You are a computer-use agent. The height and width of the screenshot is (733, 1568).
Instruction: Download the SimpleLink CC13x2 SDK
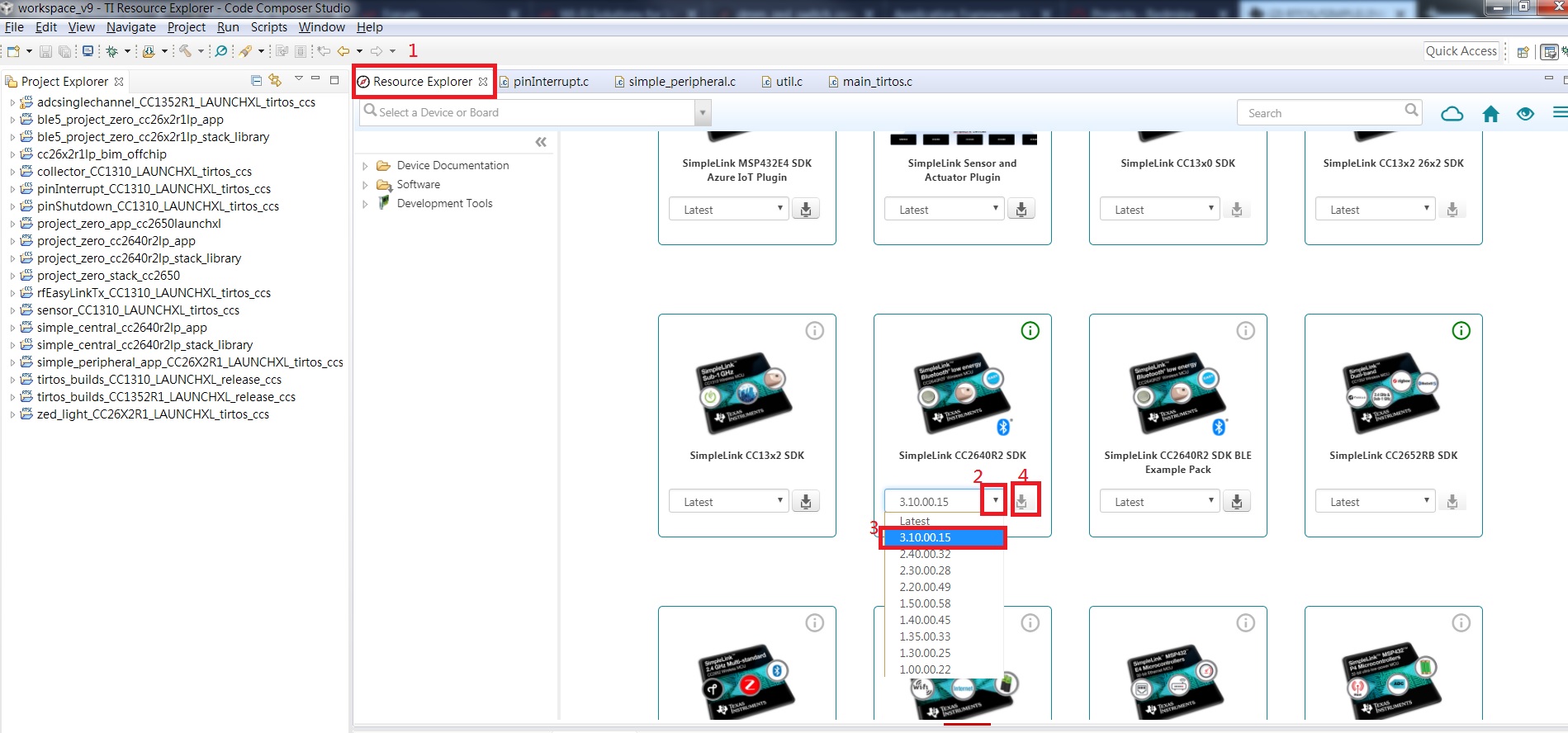806,501
